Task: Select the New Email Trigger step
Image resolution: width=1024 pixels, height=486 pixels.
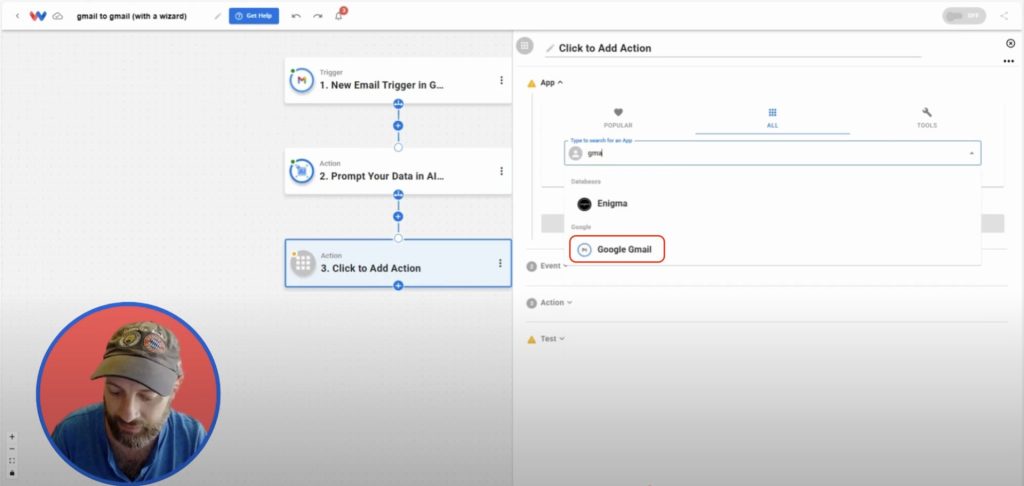Action: (398, 80)
